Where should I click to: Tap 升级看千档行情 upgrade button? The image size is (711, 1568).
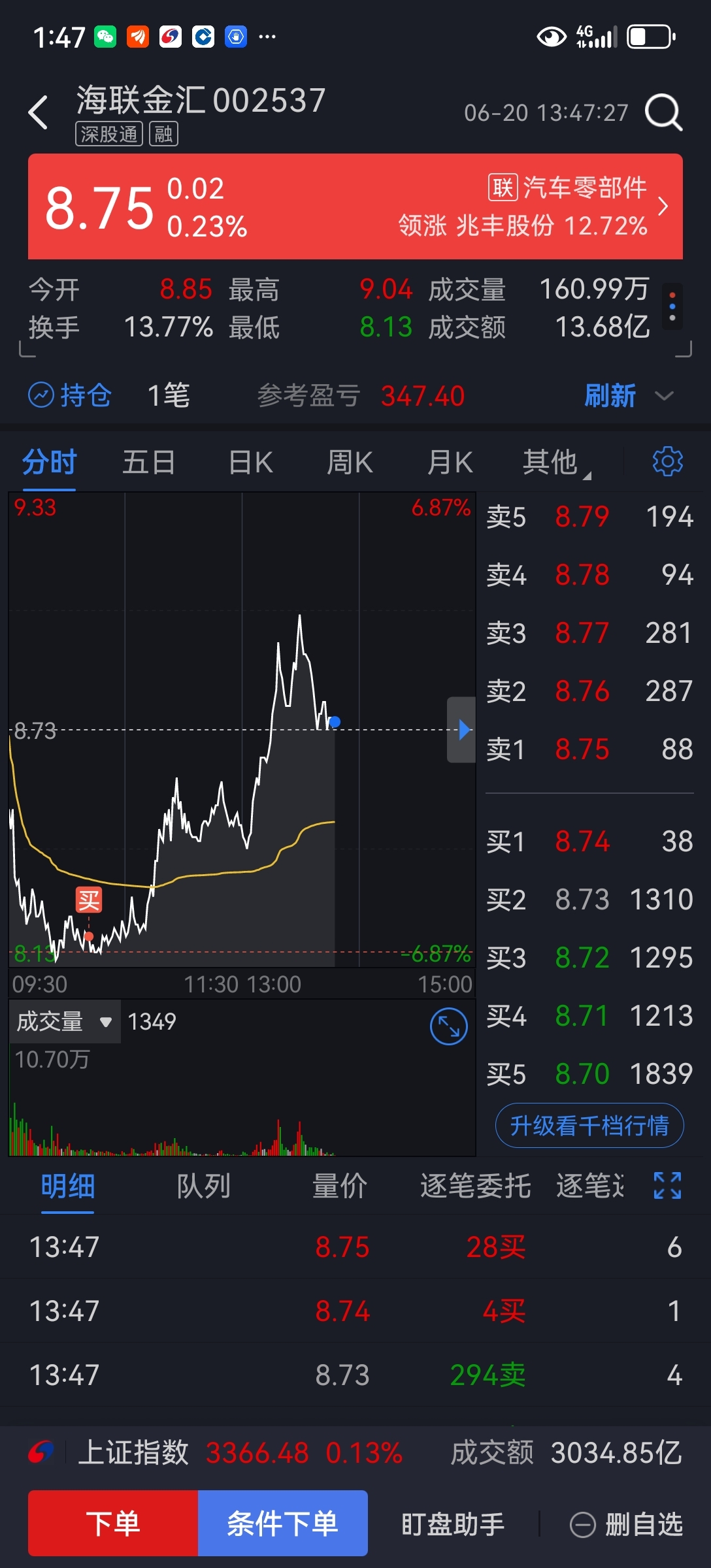coord(589,1126)
